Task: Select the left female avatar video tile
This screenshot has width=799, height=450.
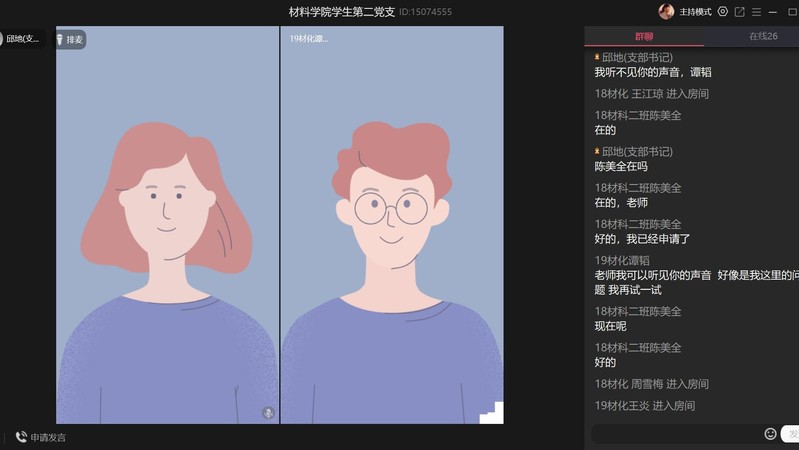Action: point(167,230)
